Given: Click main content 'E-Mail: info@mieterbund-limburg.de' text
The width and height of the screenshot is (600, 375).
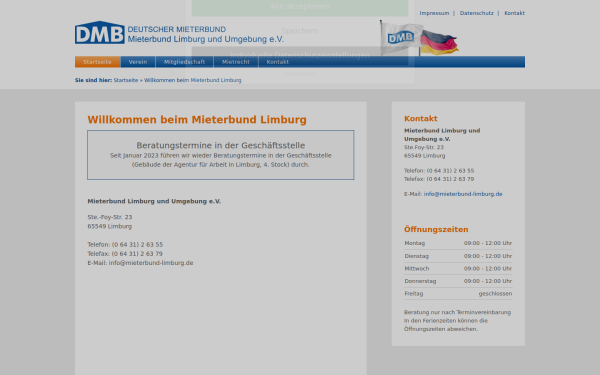Looking at the screenshot, I should (x=140, y=263).
